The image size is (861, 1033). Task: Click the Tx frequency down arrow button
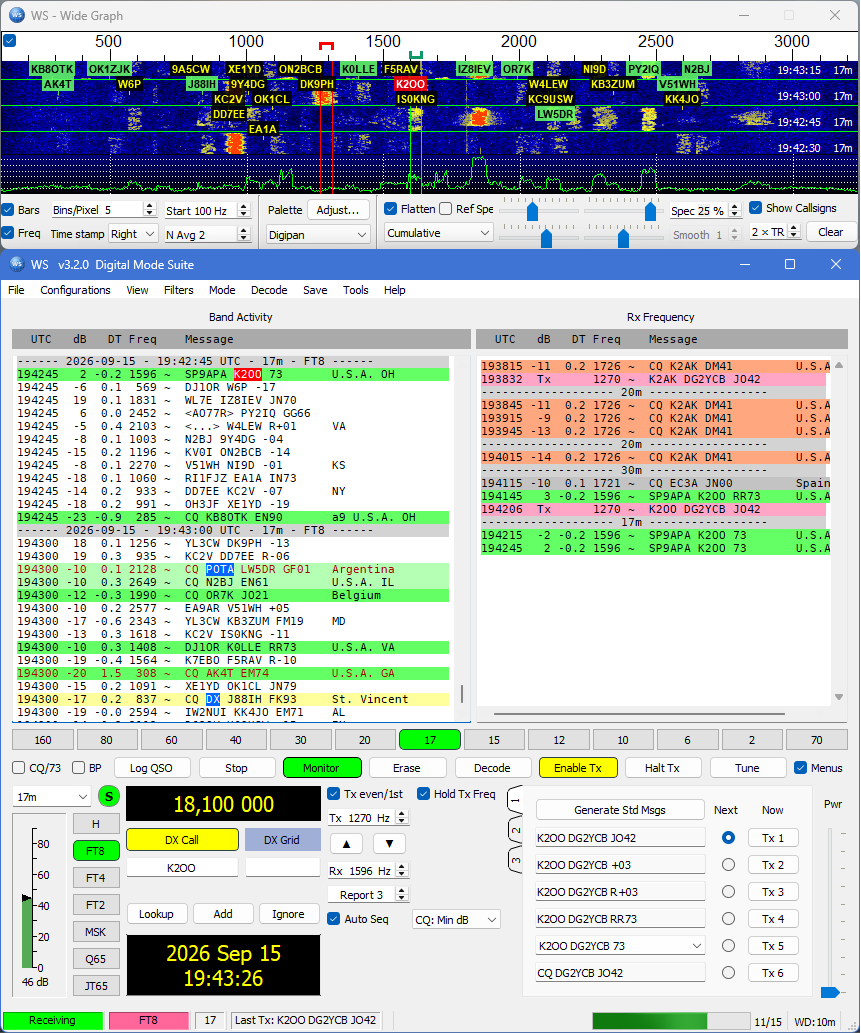point(389,843)
